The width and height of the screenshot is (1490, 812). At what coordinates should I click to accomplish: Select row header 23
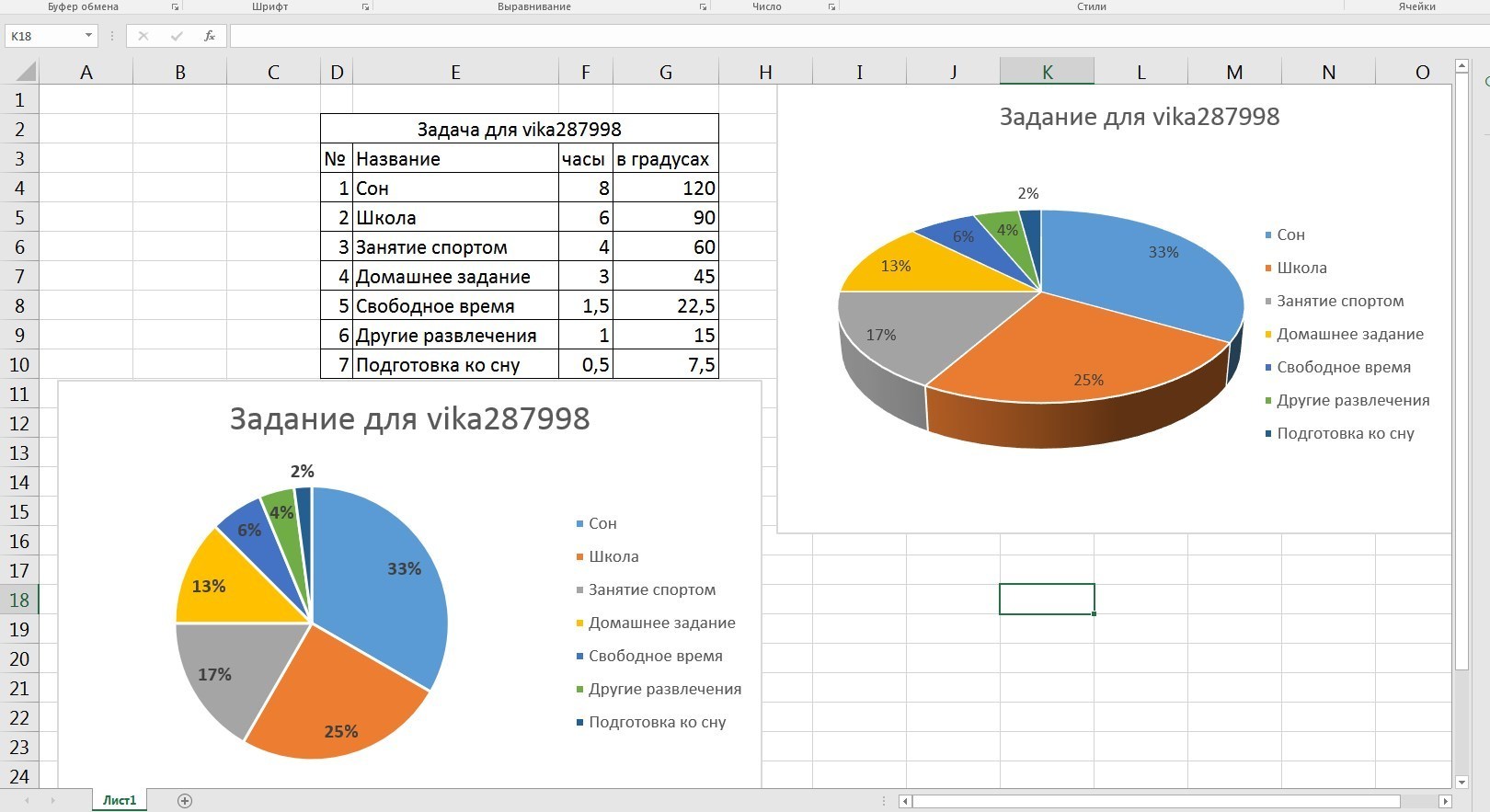click(x=19, y=747)
